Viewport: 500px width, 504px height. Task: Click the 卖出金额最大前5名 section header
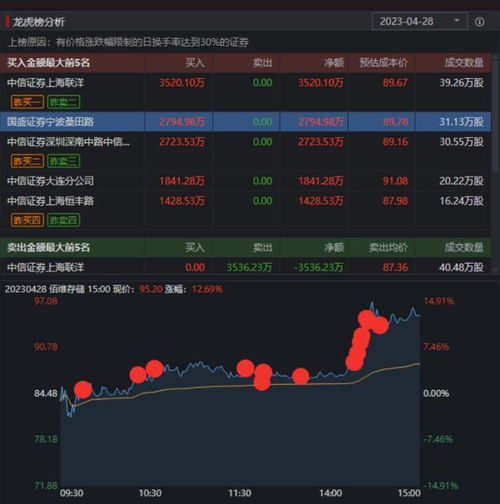click(x=49, y=247)
